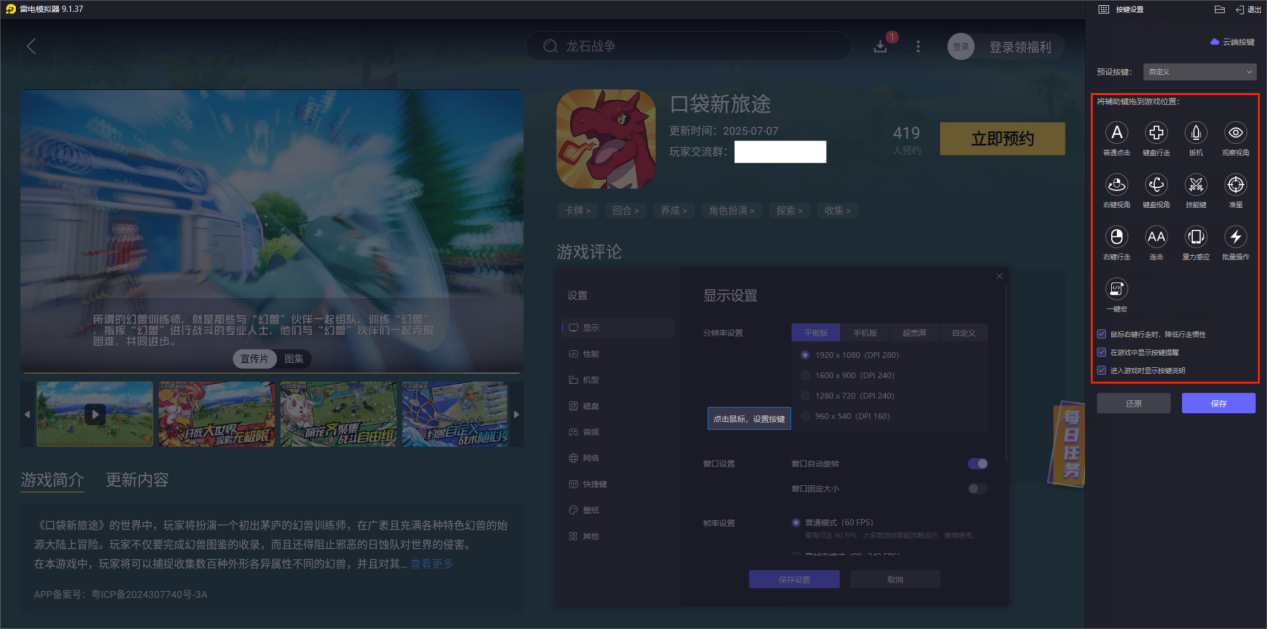1267x629 pixels.
Task: Toggle 进入游戏时显示按键说明 checkbox
Action: tap(1102, 371)
